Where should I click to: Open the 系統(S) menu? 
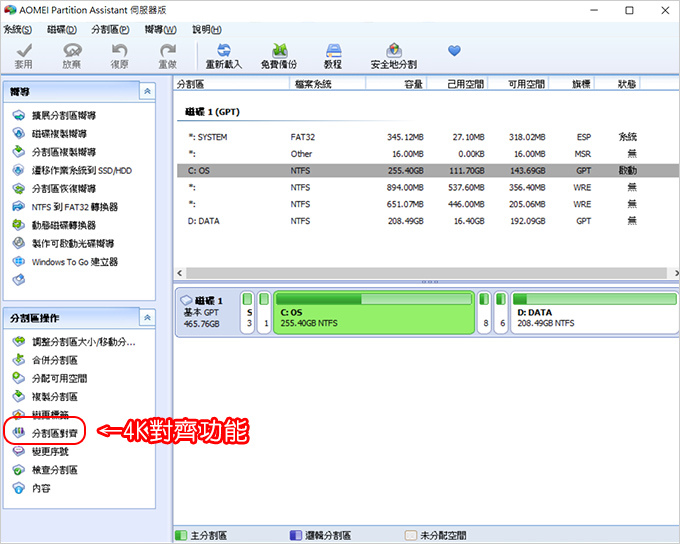coord(18,29)
